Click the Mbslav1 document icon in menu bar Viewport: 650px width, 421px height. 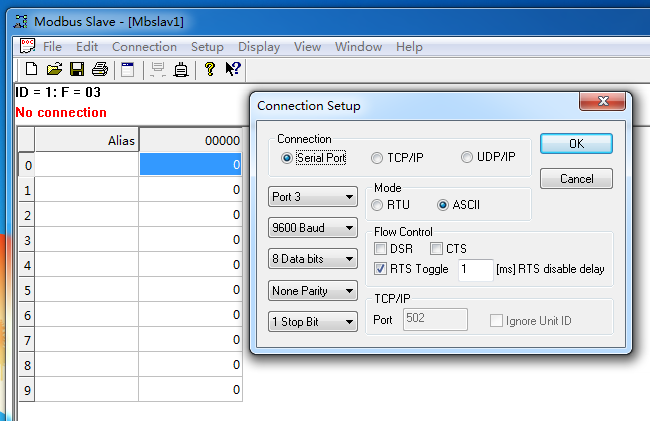27,46
